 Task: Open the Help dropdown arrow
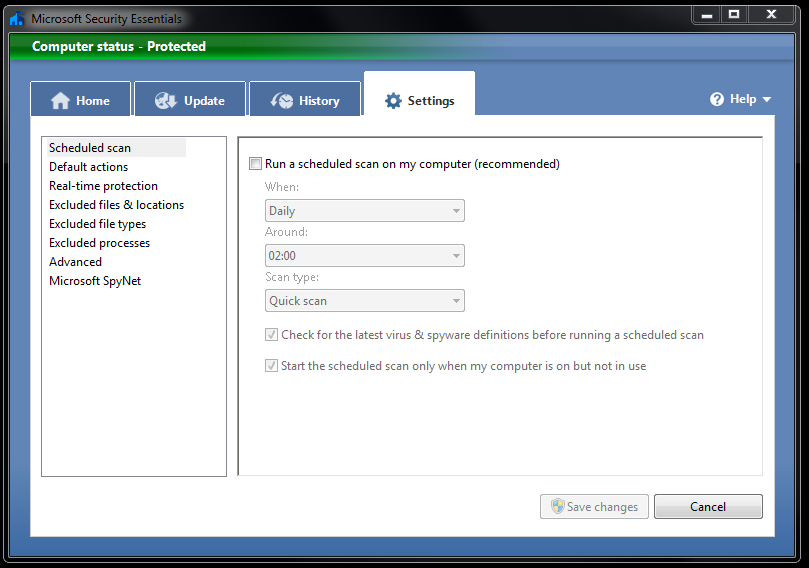(767, 100)
